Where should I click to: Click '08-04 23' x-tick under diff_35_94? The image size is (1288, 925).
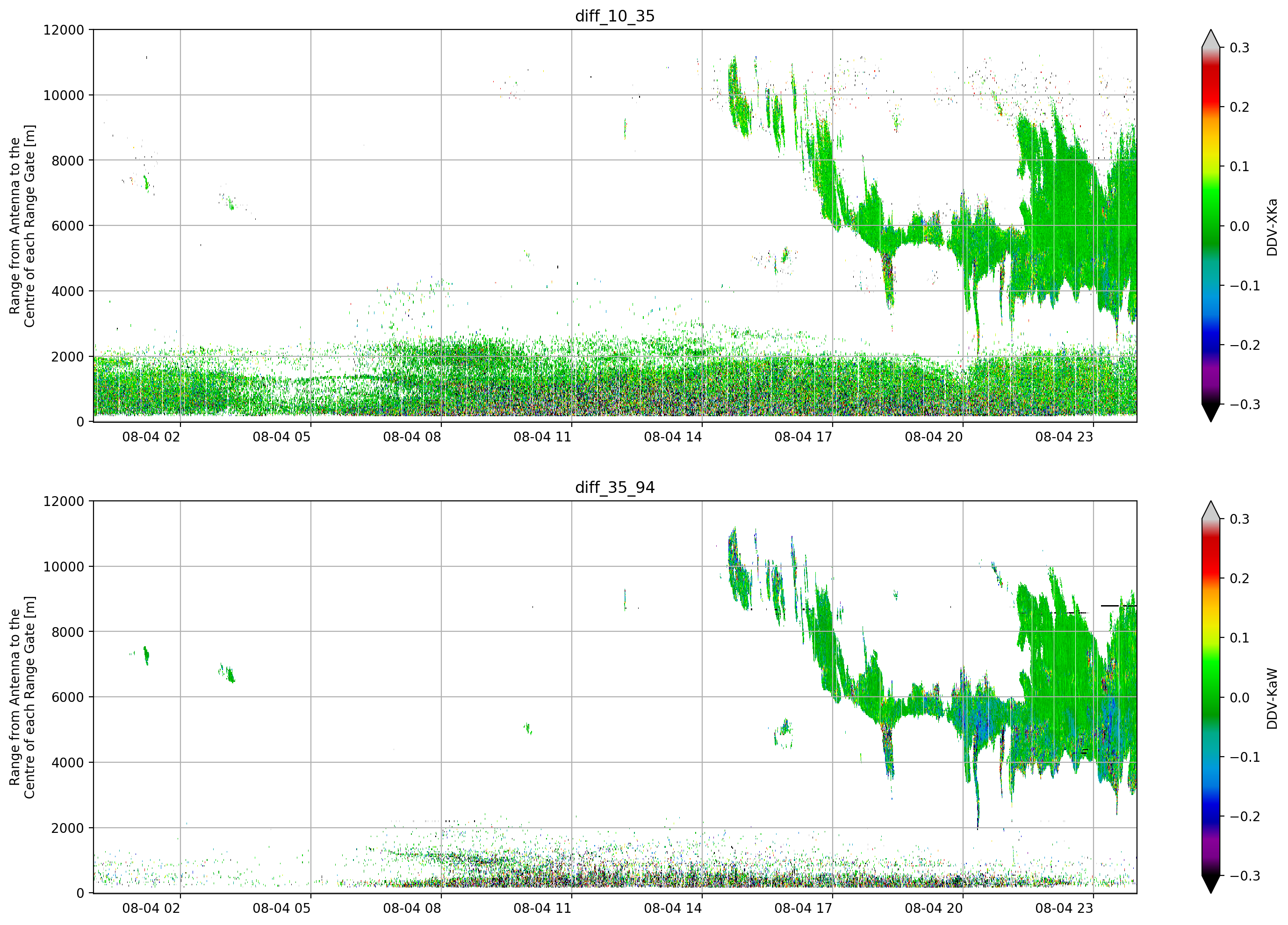pos(1064,909)
